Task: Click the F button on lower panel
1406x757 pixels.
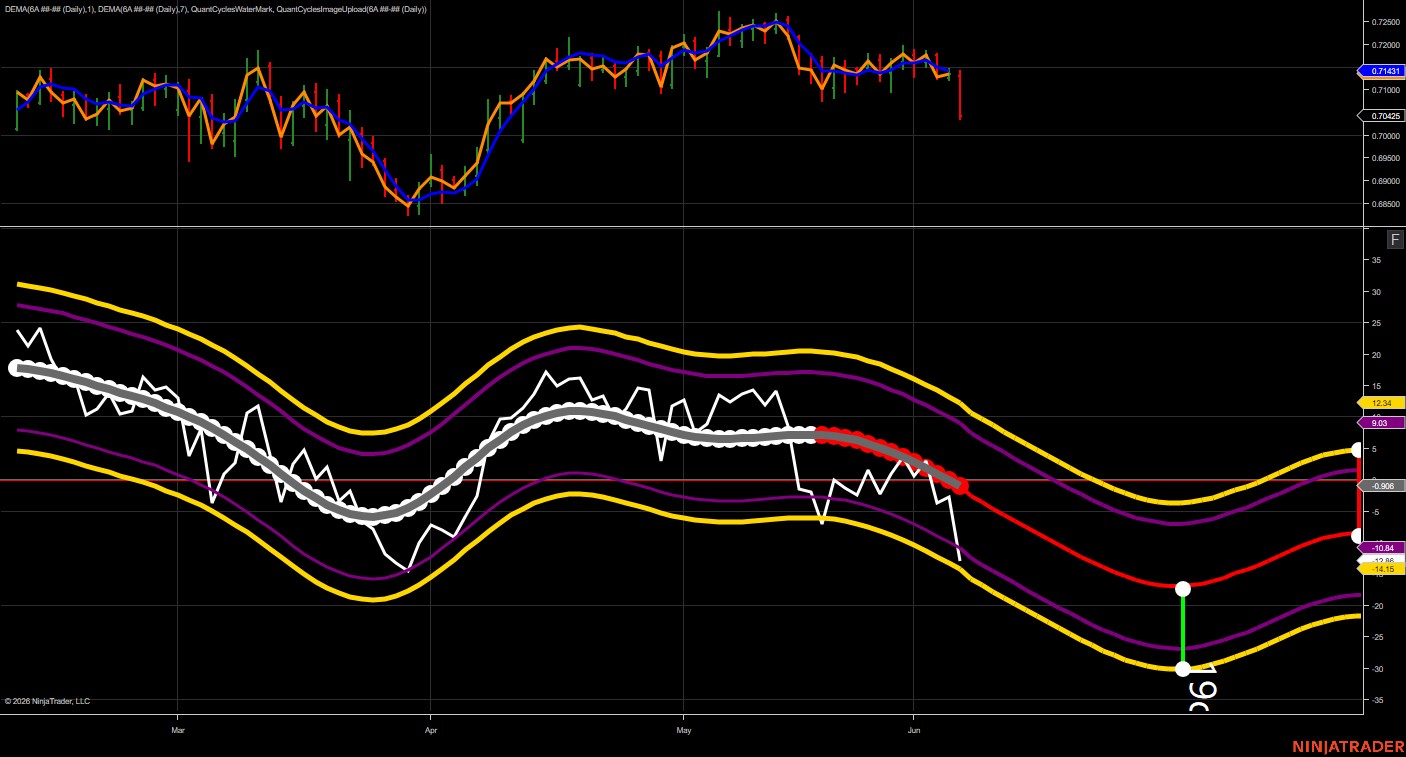Action: (1395, 240)
